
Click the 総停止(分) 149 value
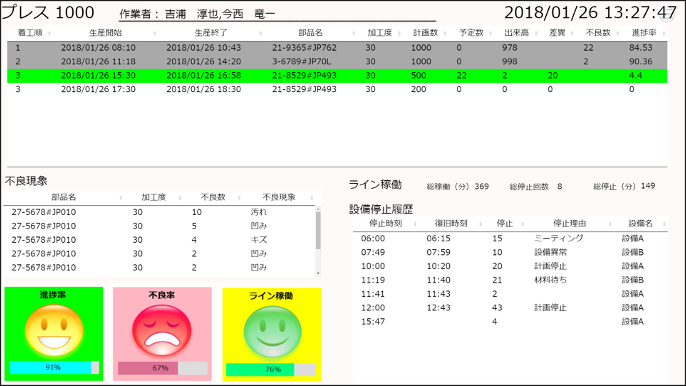click(x=648, y=186)
